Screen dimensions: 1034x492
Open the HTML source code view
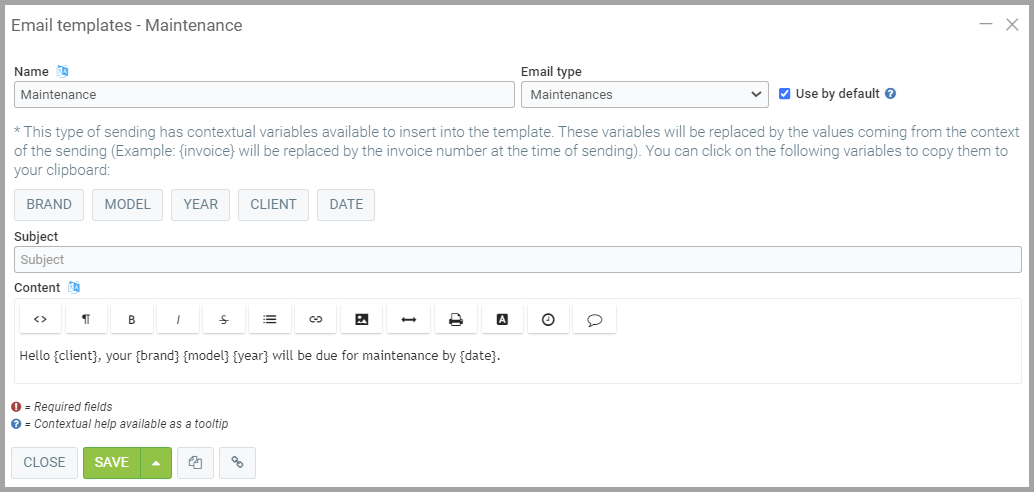pos(40,319)
